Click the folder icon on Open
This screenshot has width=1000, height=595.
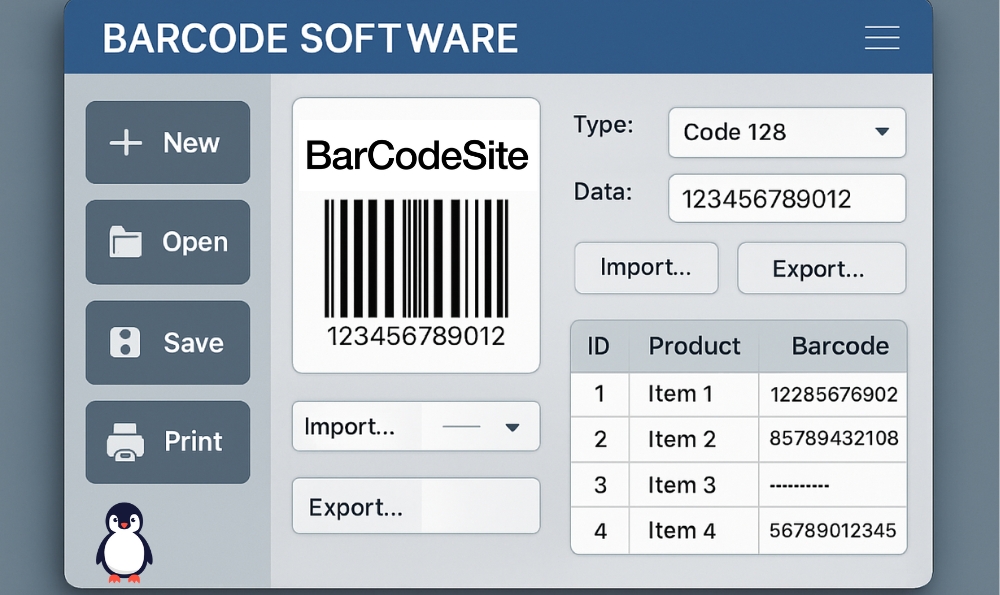125,242
